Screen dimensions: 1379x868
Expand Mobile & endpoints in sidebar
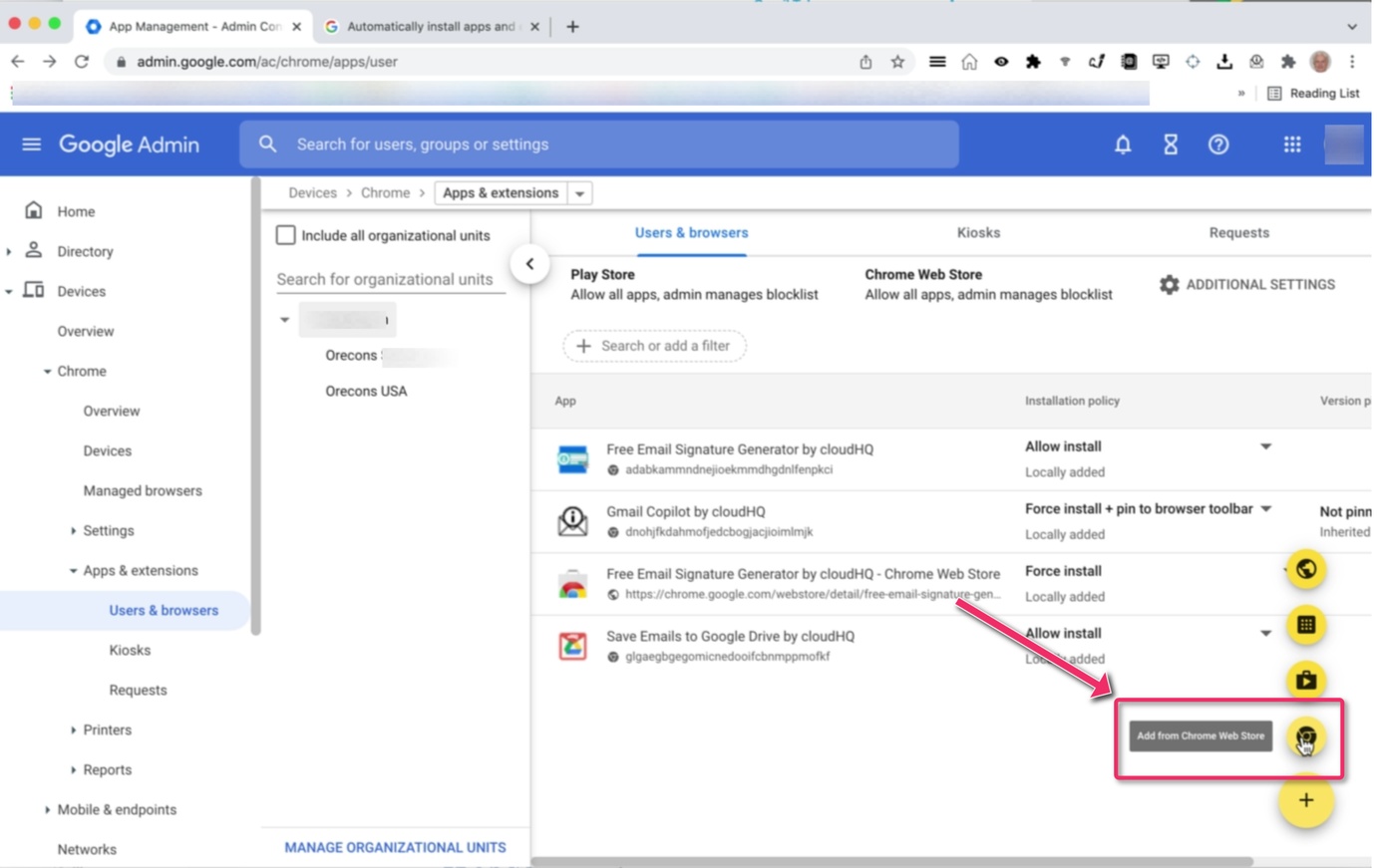(47, 810)
